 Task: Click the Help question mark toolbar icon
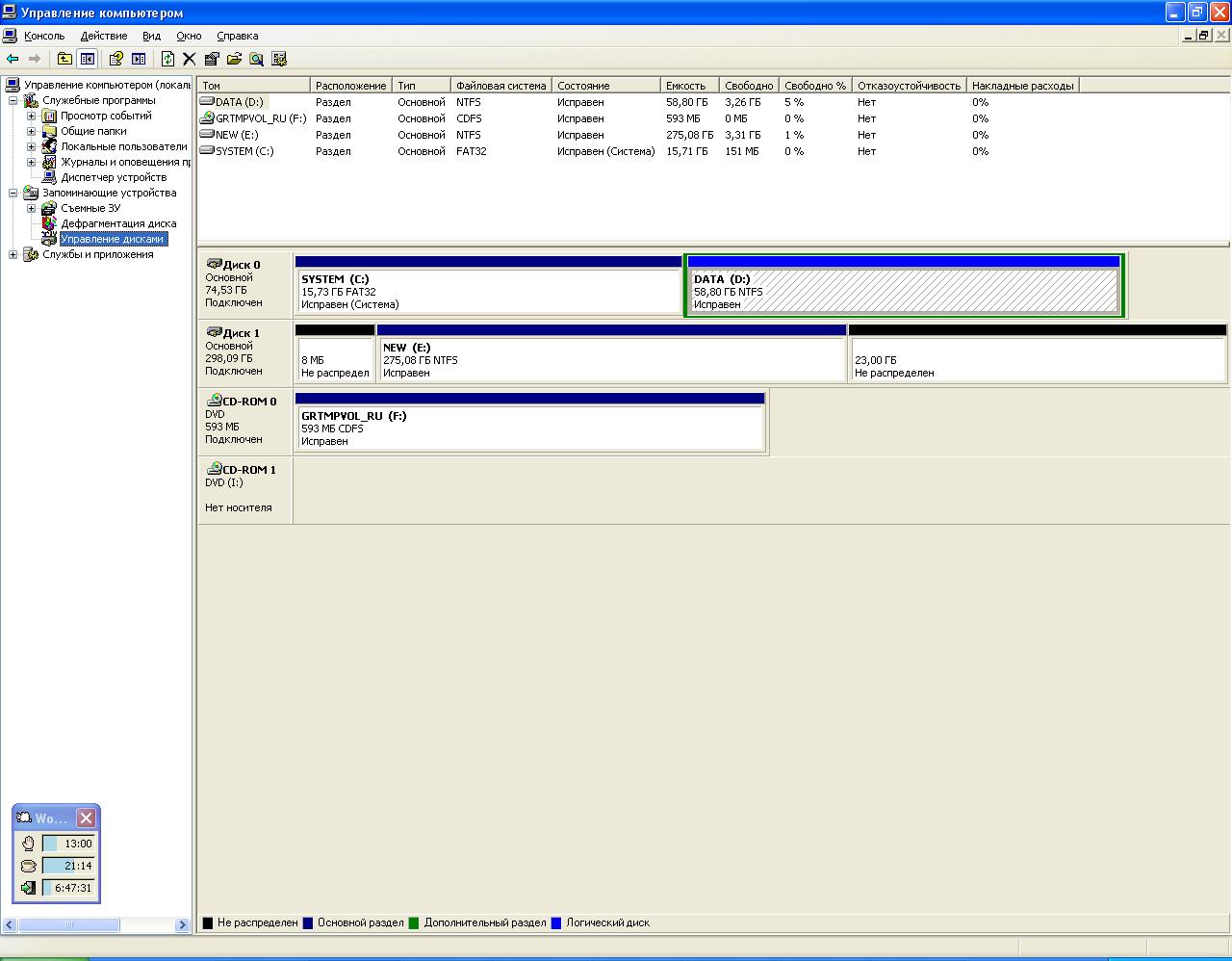(116, 59)
